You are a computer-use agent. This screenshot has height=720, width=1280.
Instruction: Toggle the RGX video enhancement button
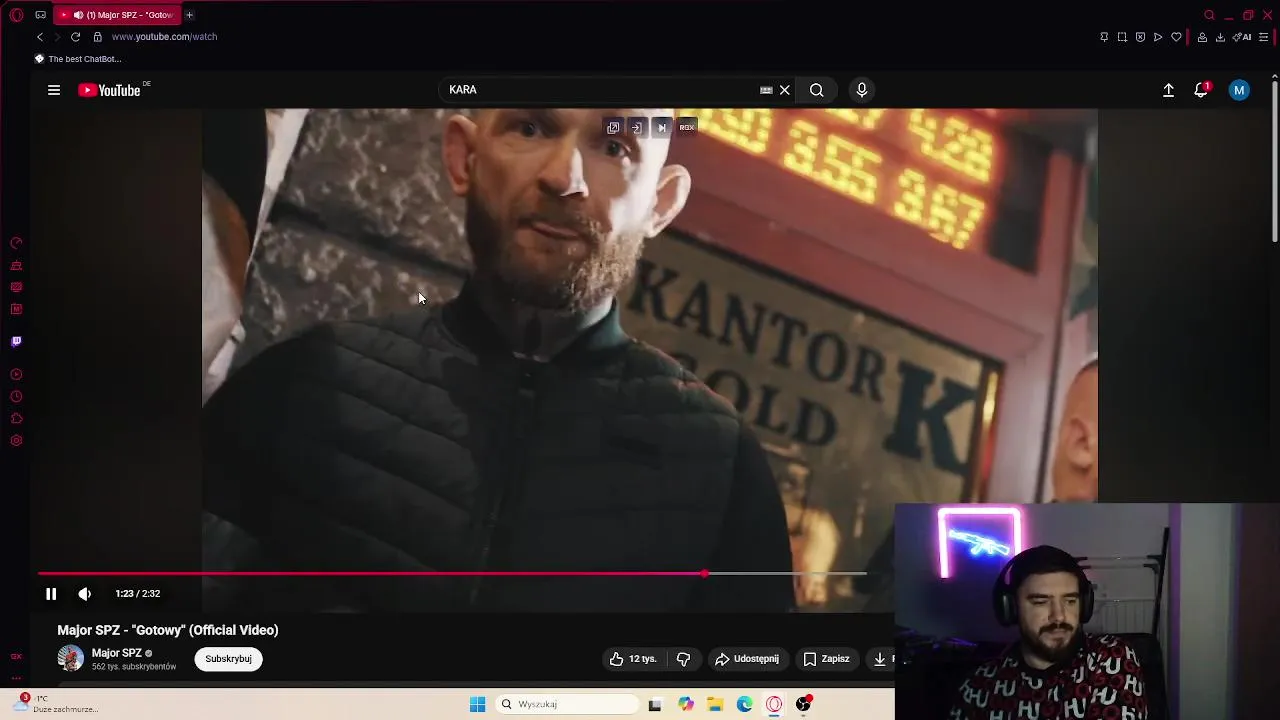687,128
